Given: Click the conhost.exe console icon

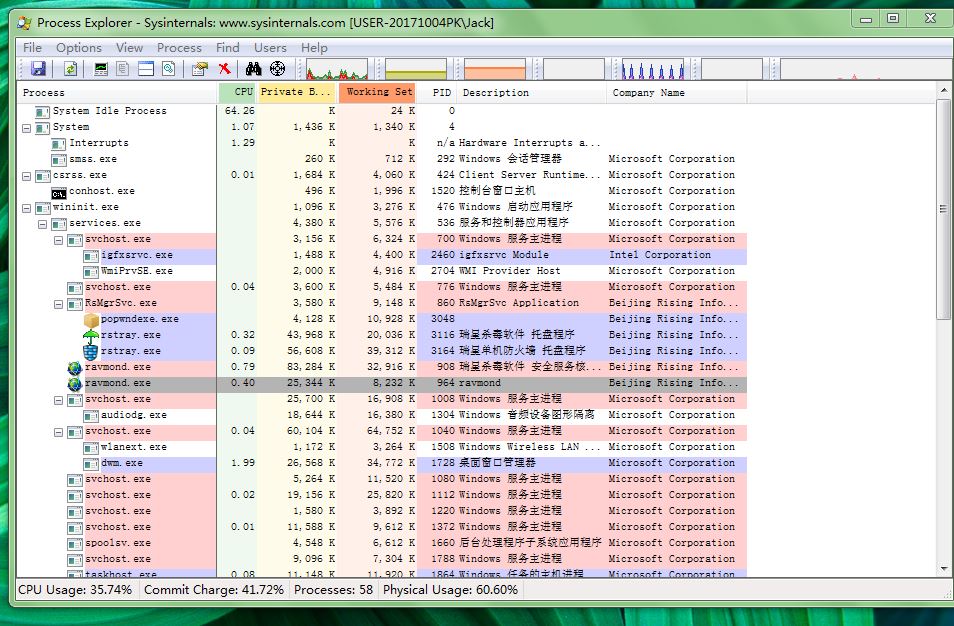Looking at the screenshot, I should click(x=59, y=191).
